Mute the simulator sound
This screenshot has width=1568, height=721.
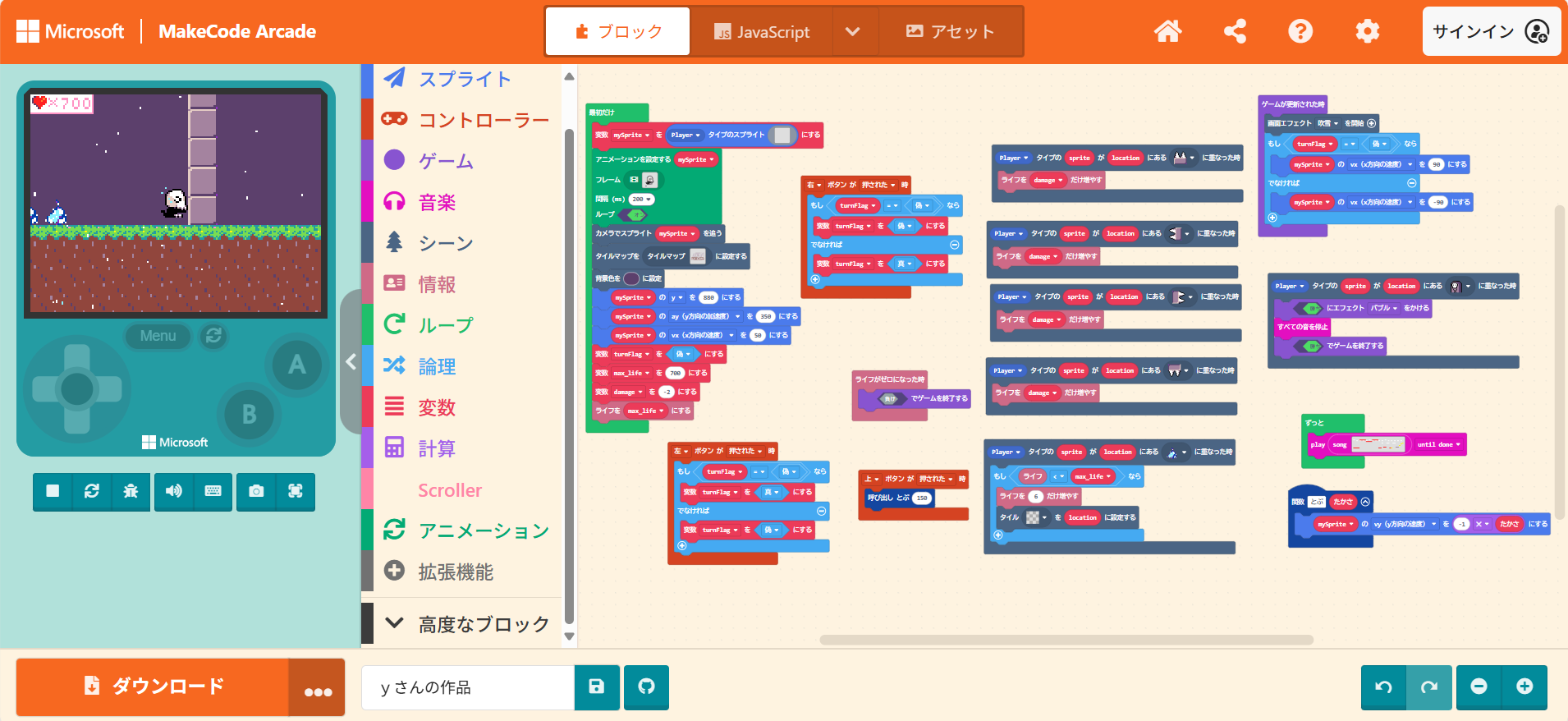[x=173, y=491]
